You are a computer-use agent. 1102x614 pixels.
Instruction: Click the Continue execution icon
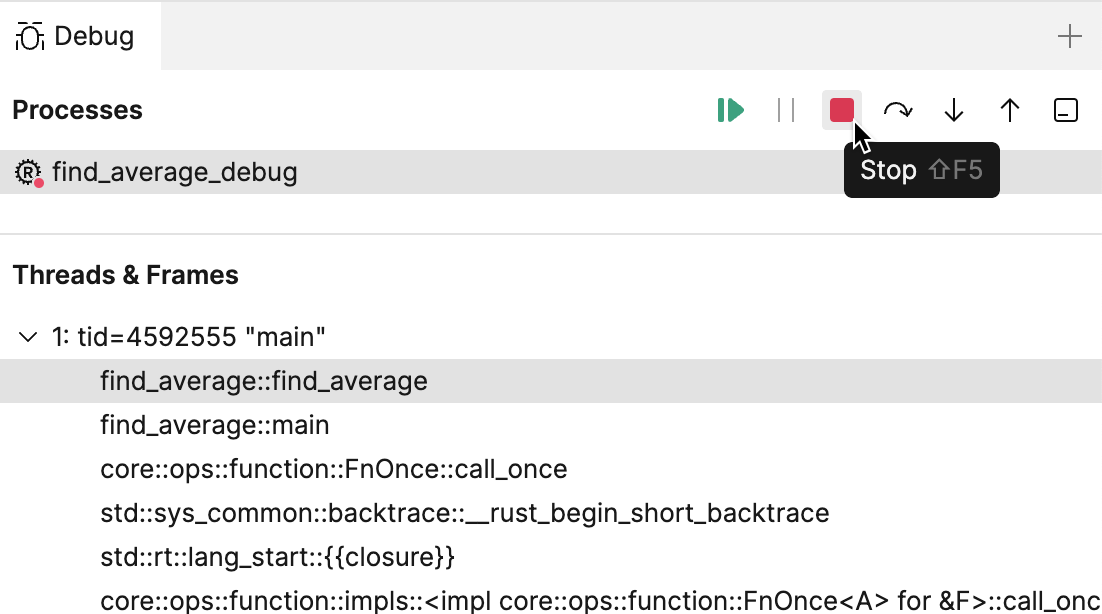pyautogui.click(x=730, y=111)
